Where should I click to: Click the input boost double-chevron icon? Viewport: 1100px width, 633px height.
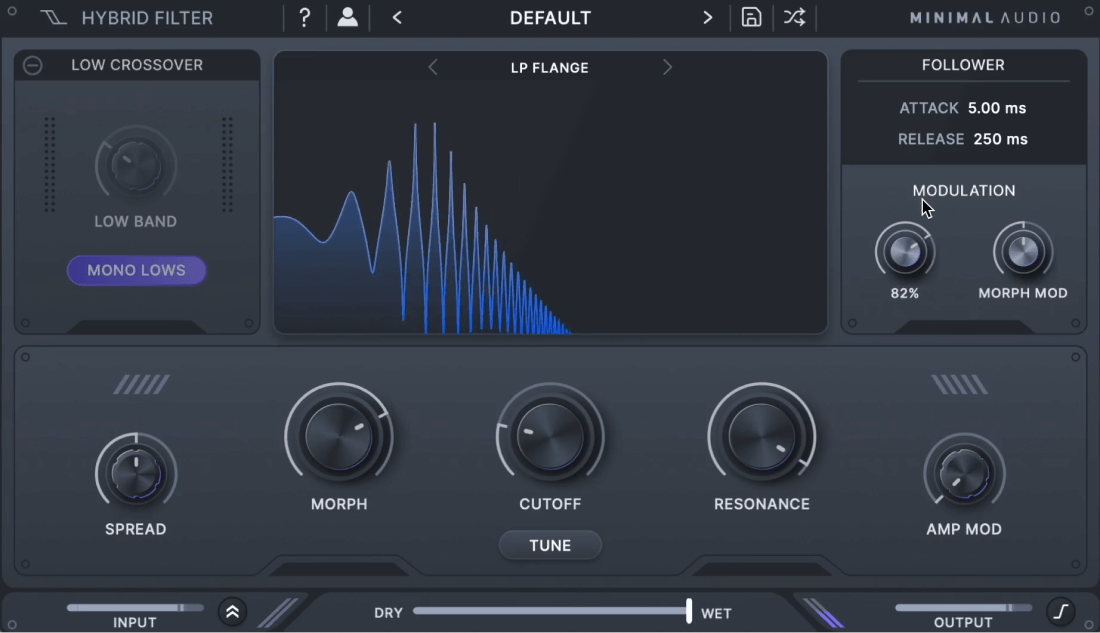click(232, 612)
